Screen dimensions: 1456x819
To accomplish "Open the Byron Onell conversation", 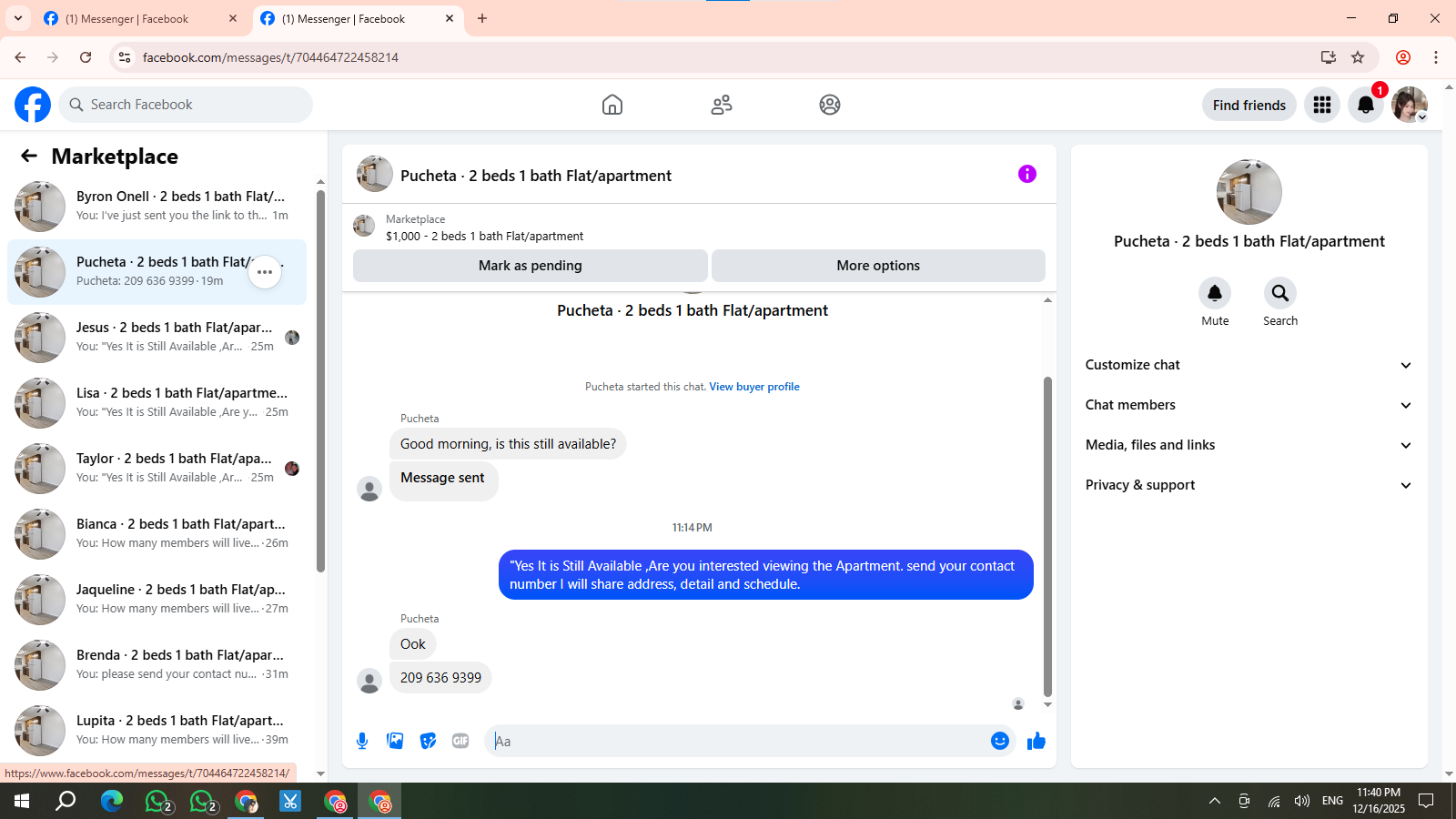I will coord(157,207).
